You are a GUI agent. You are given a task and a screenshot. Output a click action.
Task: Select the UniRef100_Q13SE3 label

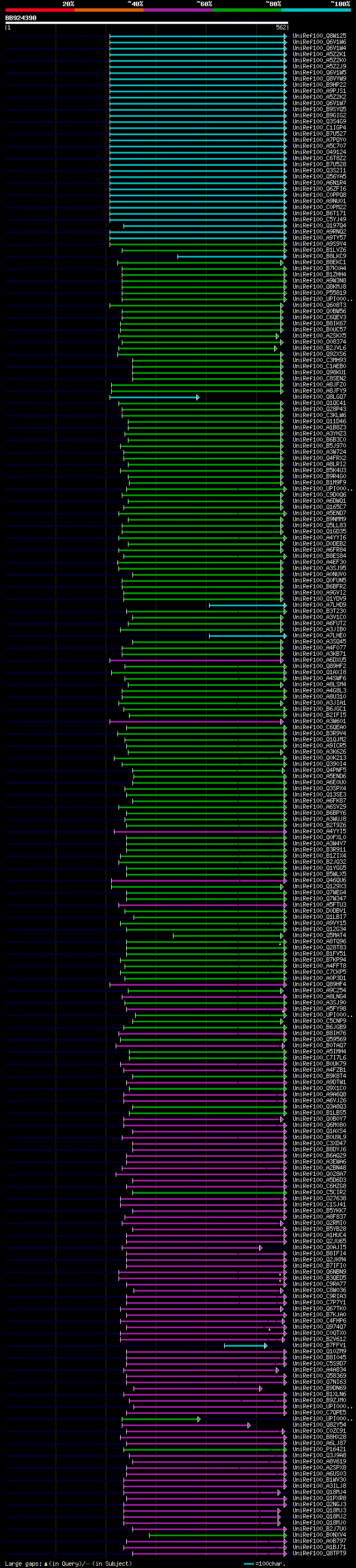click(x=319, y=795)
